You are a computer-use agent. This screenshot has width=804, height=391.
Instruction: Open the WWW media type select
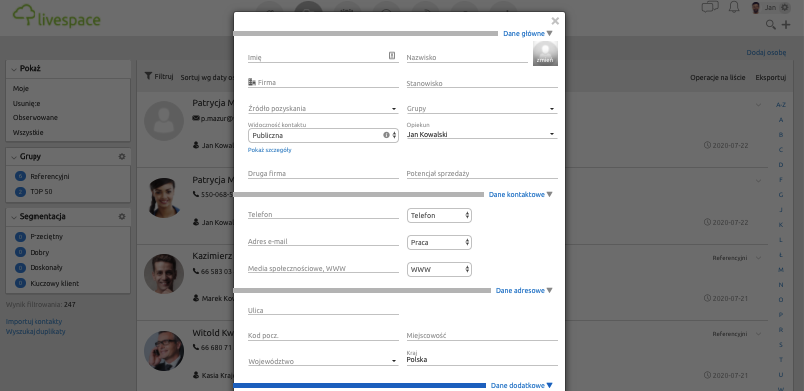[x=439, y=269]
